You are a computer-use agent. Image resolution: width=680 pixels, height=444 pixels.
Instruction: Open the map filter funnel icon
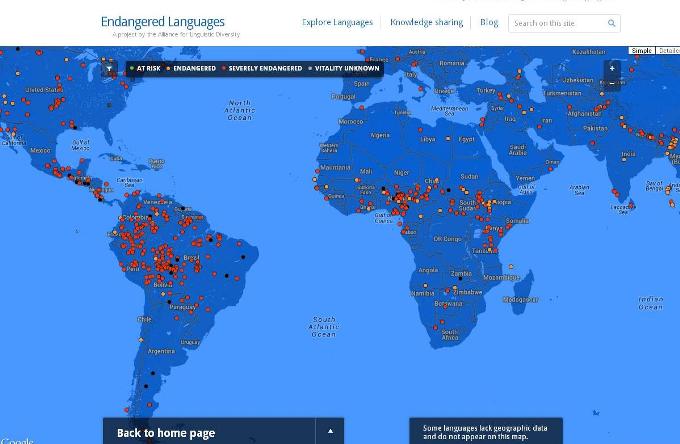click(109, 69)
